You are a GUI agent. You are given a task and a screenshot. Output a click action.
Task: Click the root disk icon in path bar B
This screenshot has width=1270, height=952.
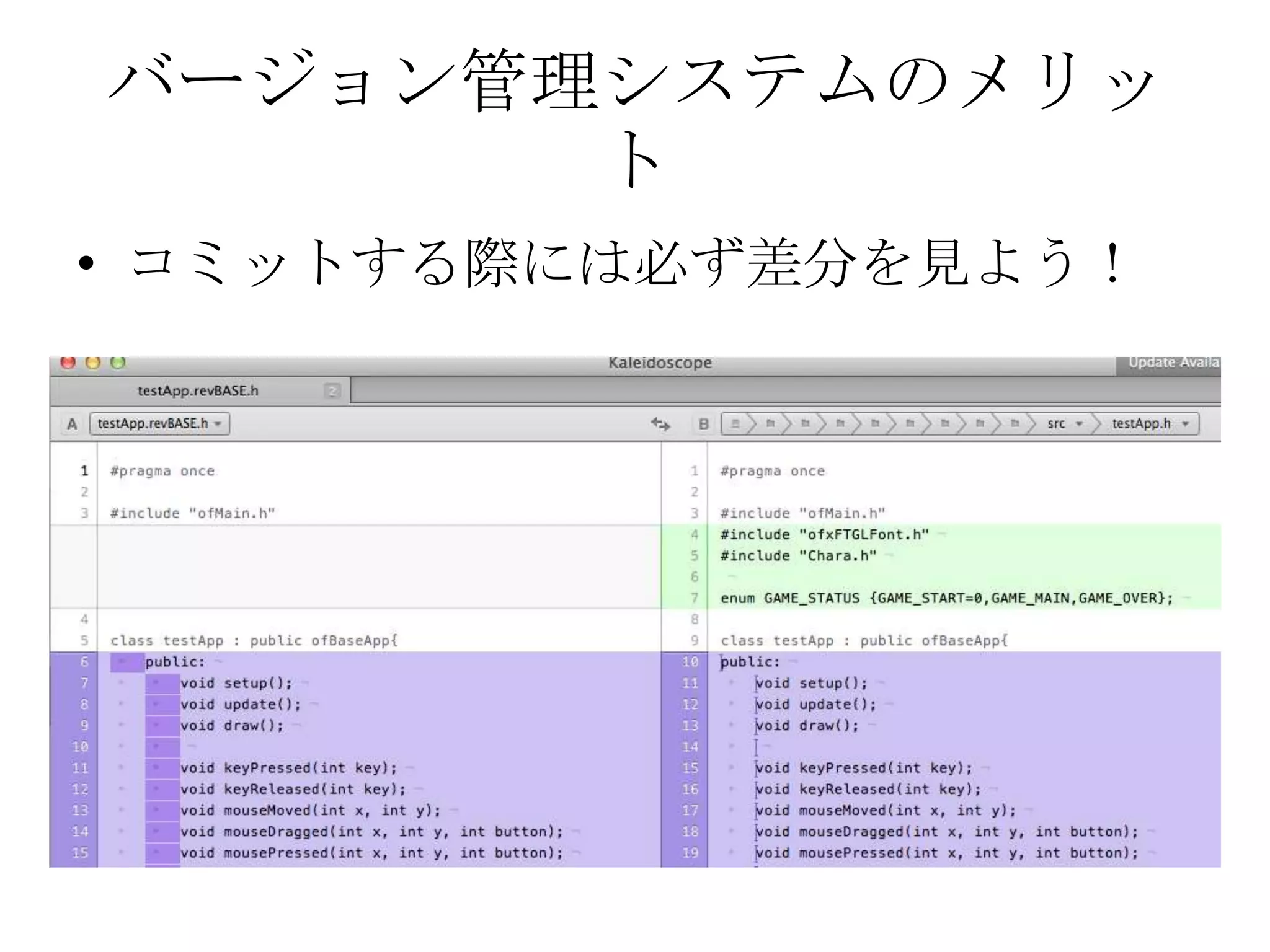click(x=735, y=424)
